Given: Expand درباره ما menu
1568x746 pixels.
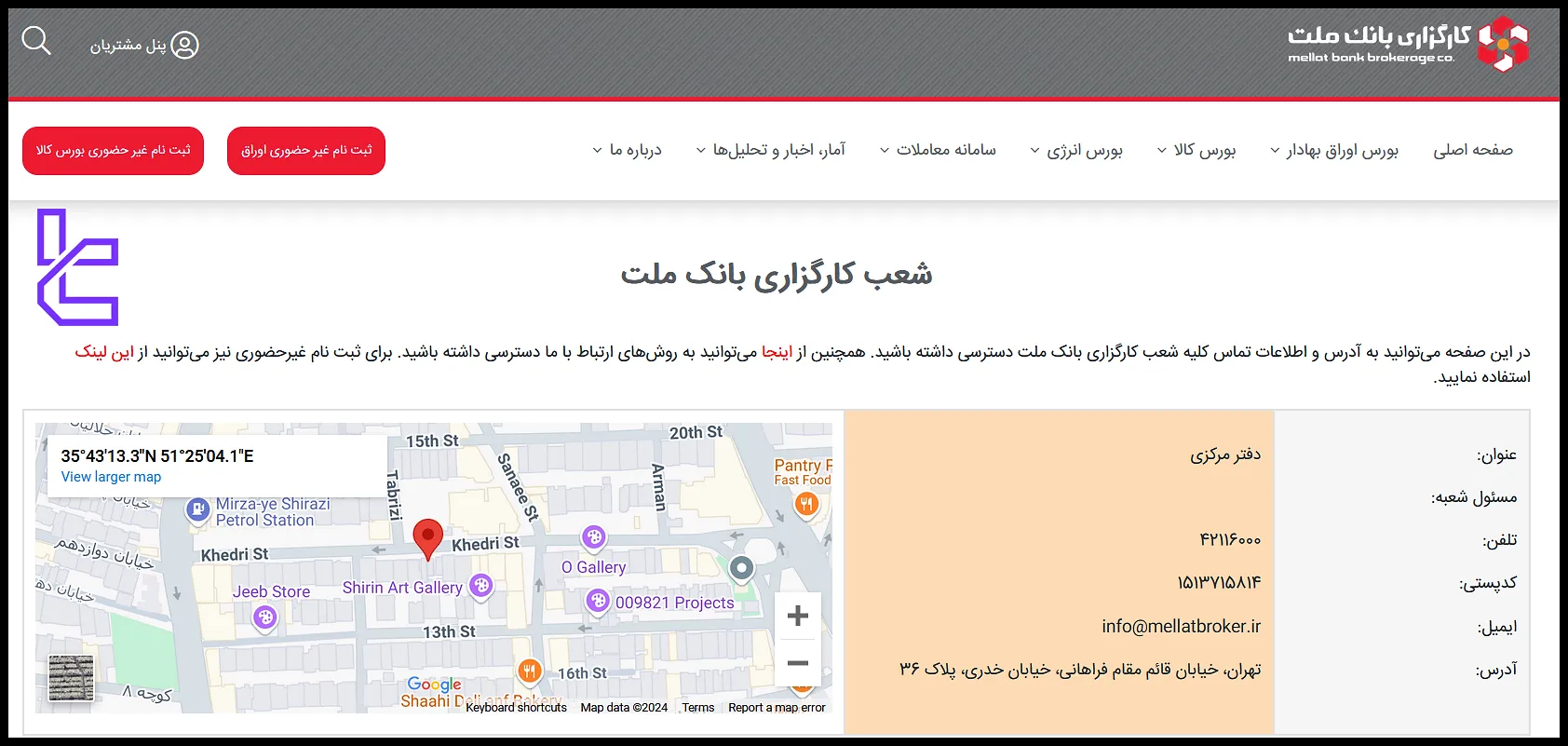Looking at the screenshot, I should 628,150.
